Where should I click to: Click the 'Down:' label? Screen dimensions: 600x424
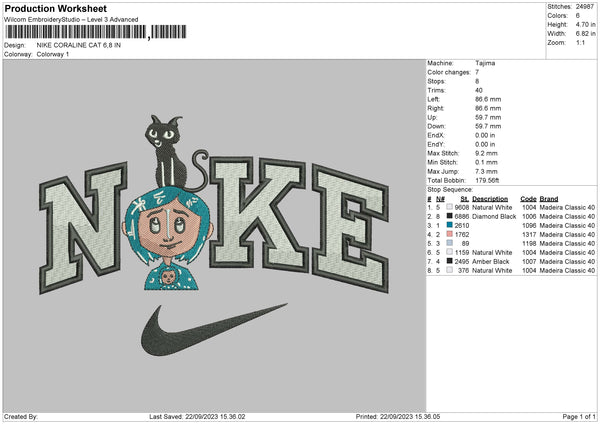436,126
